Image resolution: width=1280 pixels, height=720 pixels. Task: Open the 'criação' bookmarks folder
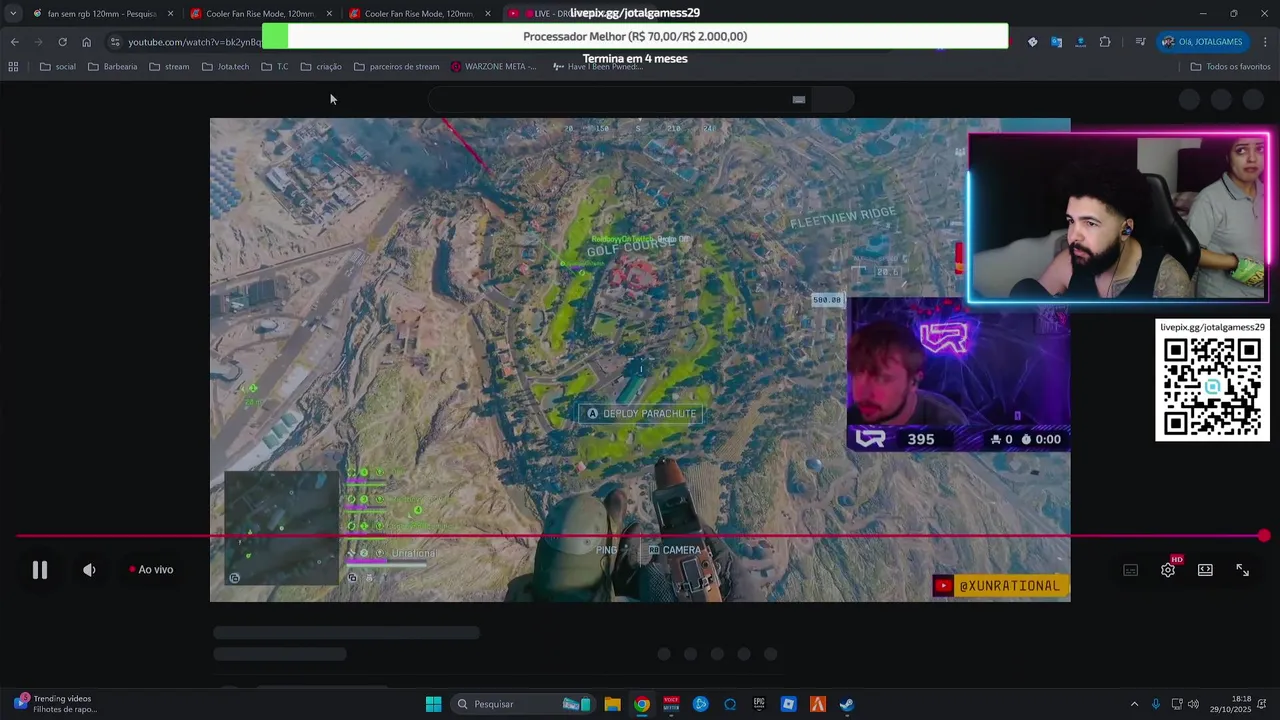point(321,67)
